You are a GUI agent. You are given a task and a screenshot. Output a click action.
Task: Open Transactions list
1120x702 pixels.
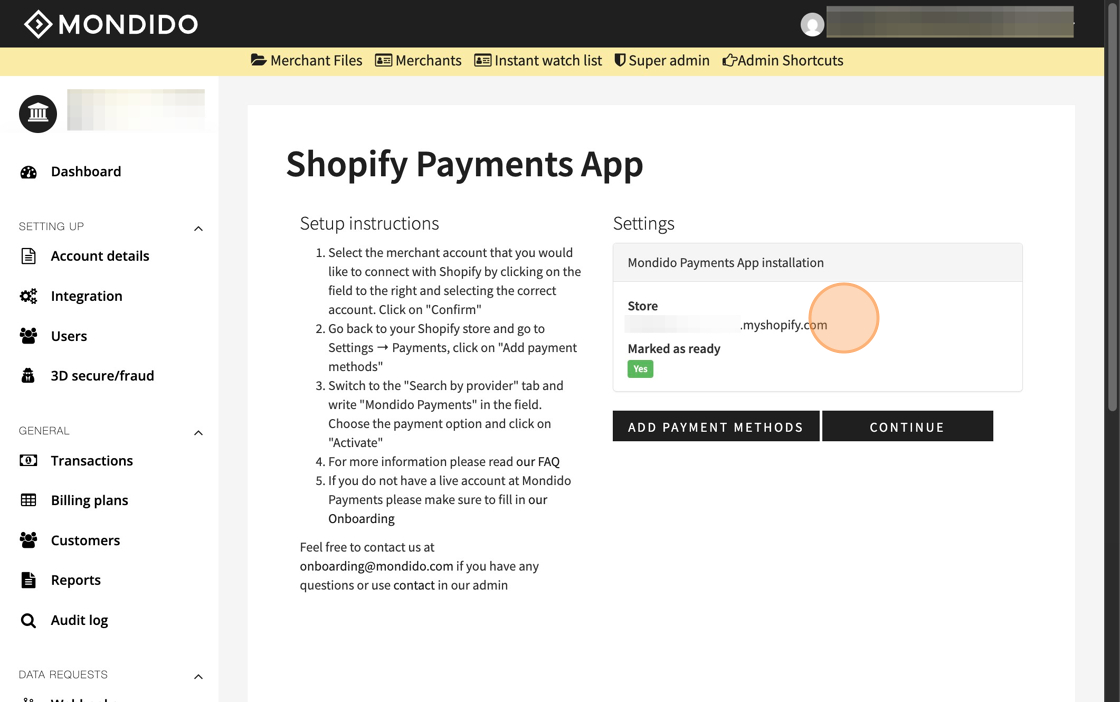91,461
